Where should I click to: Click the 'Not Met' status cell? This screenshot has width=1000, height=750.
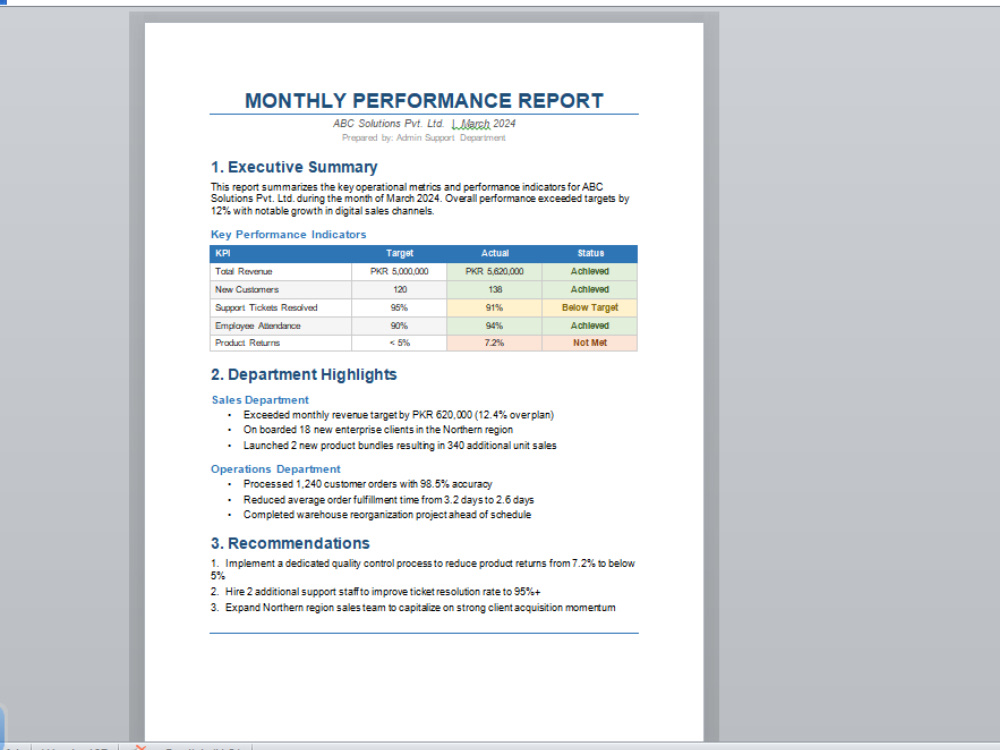click(x=590, y=343)
